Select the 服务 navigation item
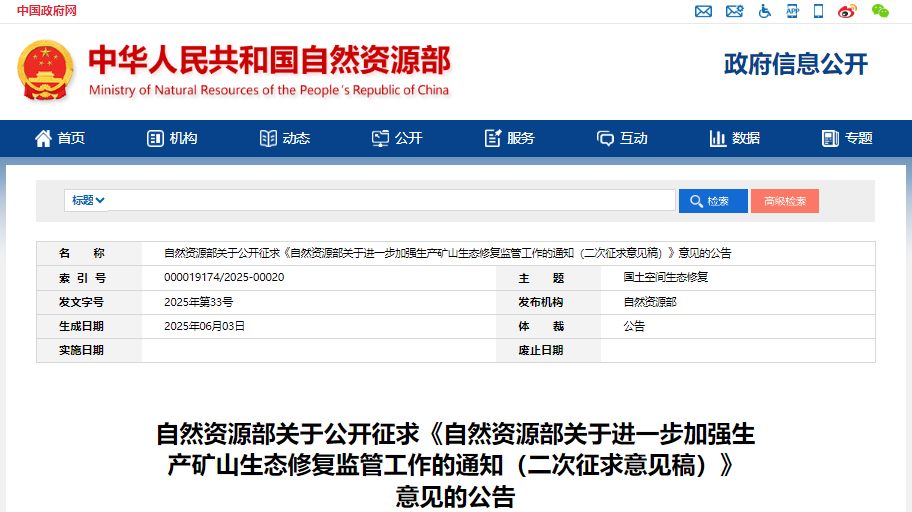 pos(509,138)
